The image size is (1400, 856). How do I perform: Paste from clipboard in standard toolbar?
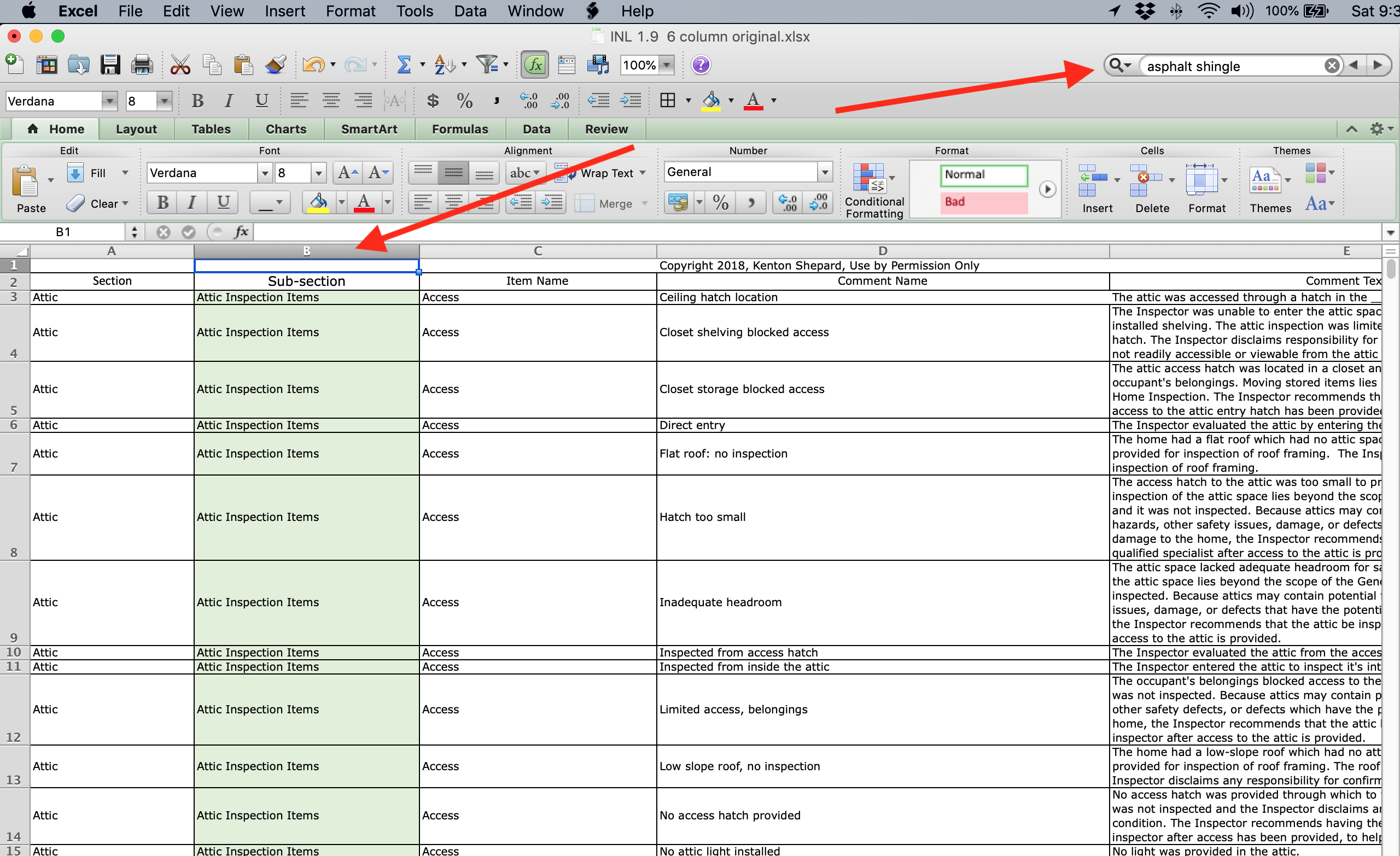click(x=243, y=65)
